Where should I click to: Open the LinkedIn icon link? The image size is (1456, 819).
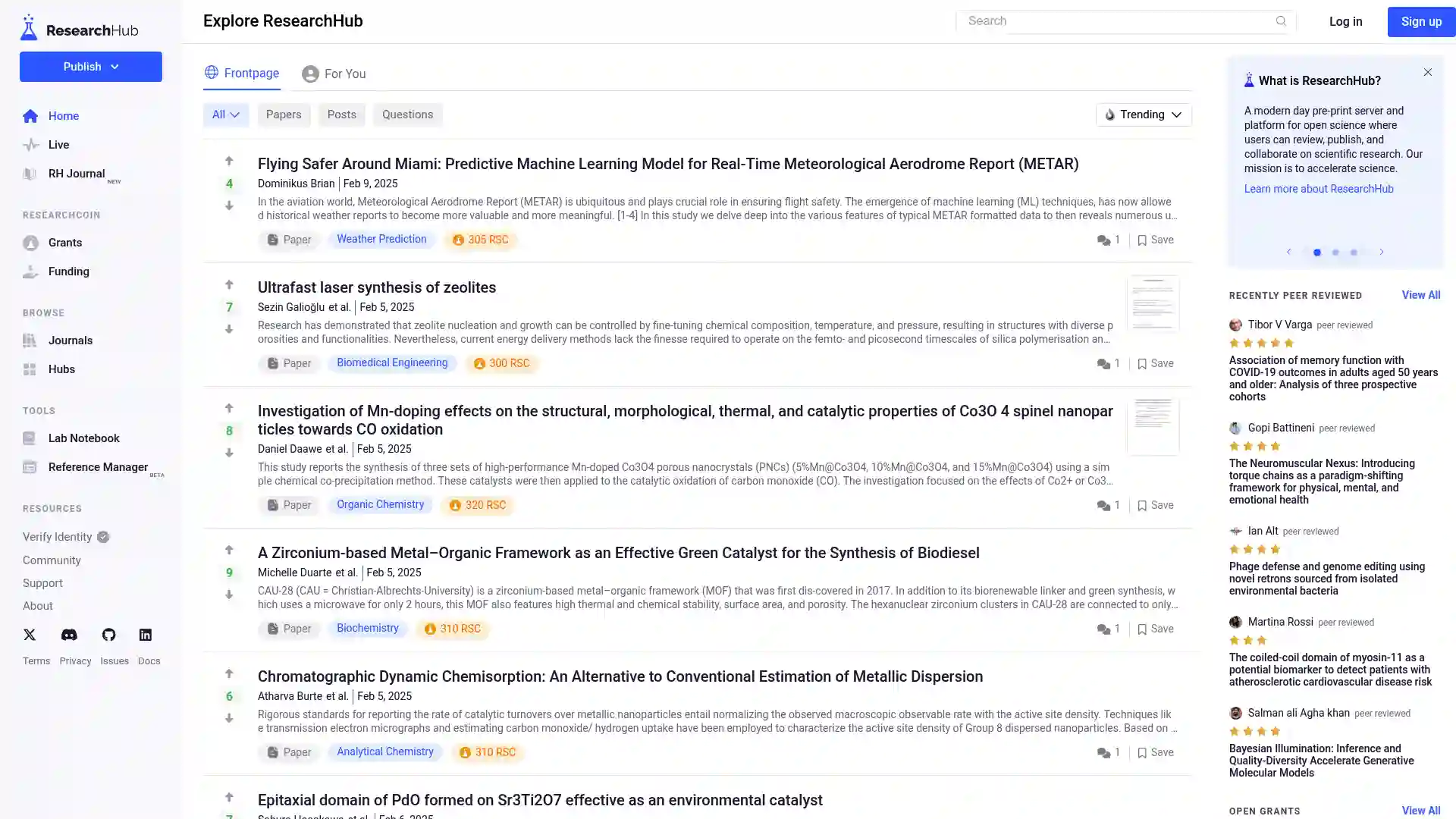[145, 635]
